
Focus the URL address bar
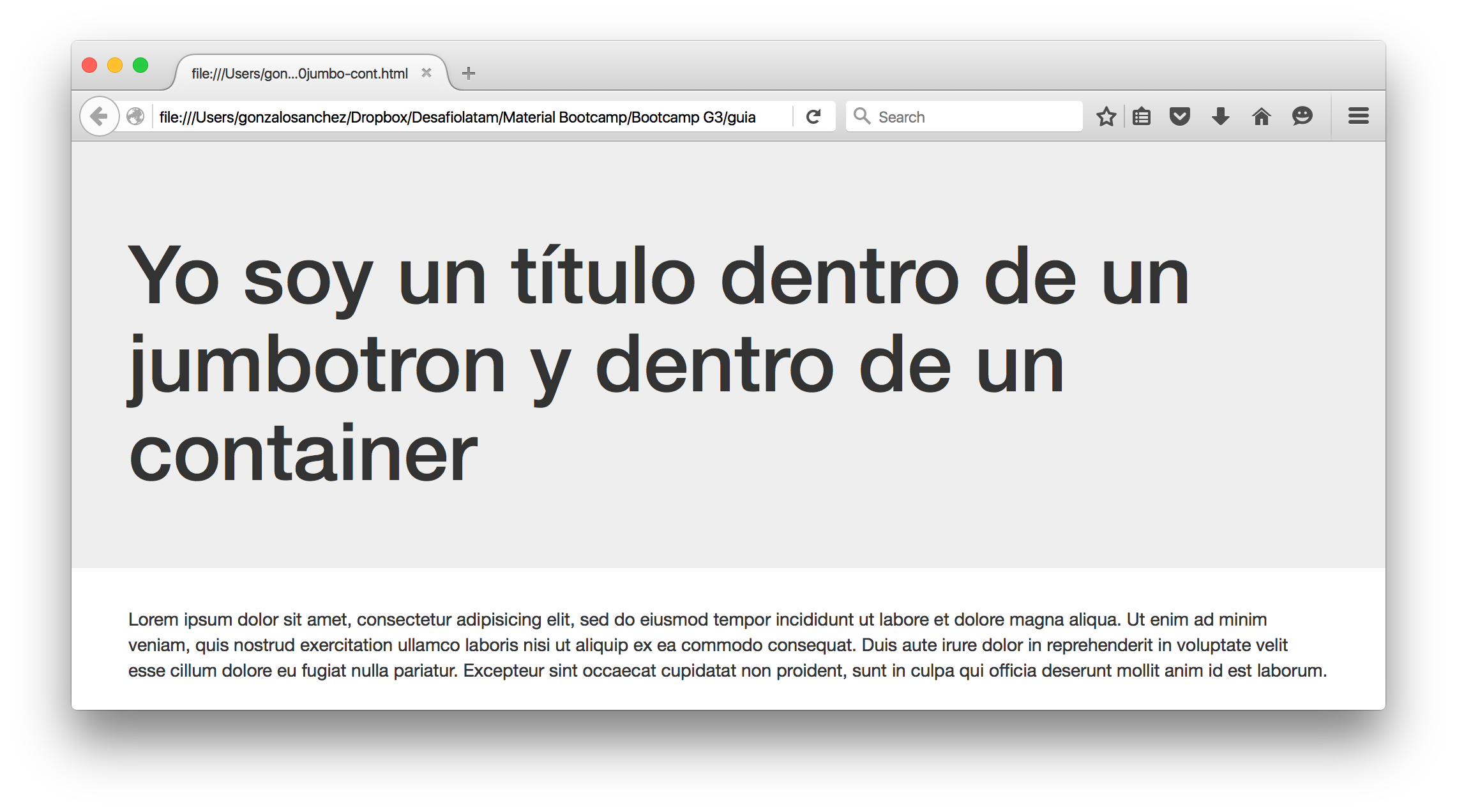[457, 117]
